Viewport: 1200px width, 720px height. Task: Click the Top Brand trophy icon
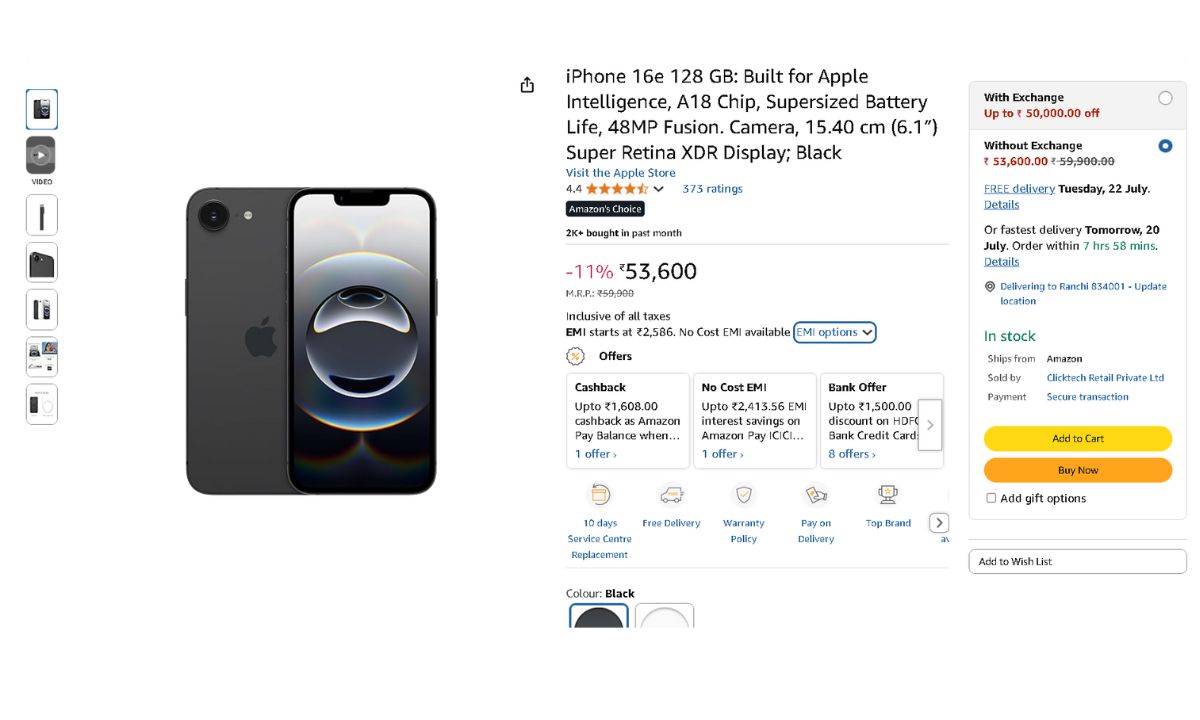click(x=888, y=494)
